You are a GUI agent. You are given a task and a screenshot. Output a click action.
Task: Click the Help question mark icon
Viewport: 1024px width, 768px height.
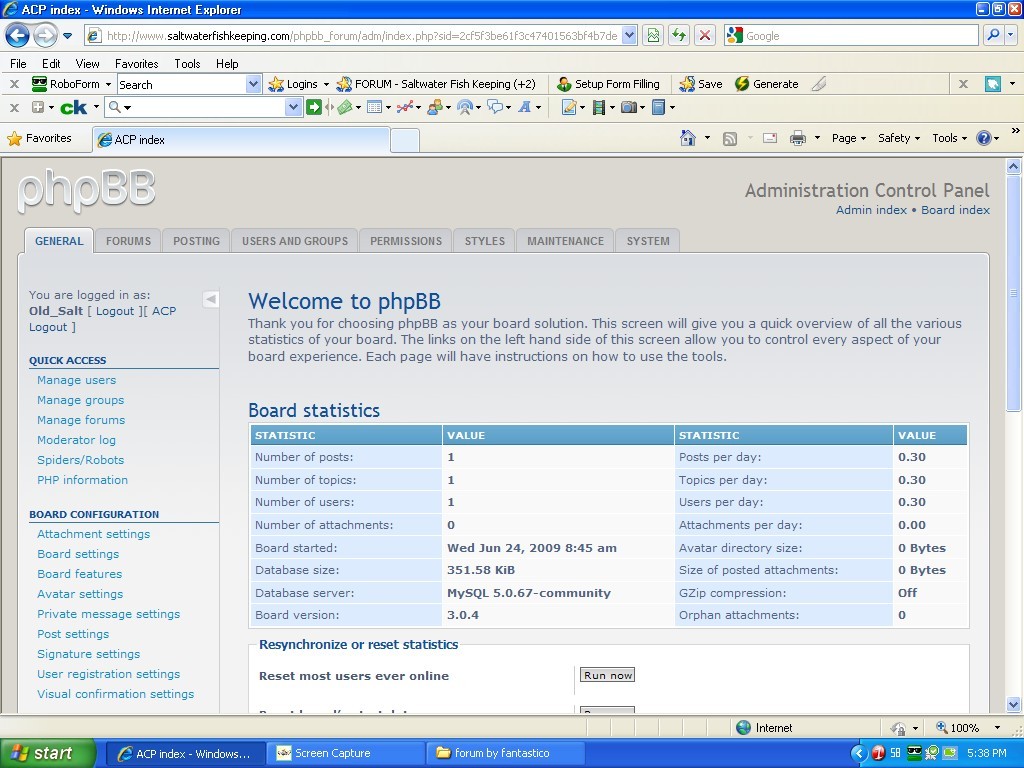click(x=984, y=138)
